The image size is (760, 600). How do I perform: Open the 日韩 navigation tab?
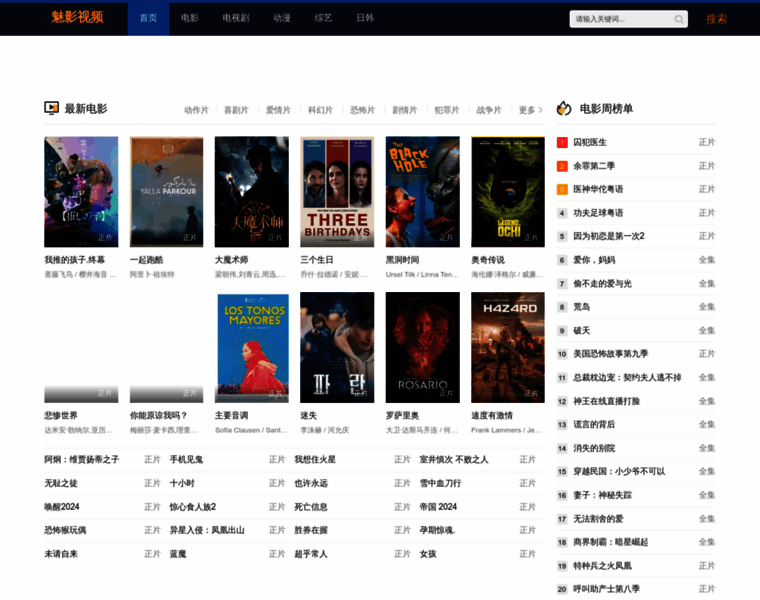(x=365, y=18)
